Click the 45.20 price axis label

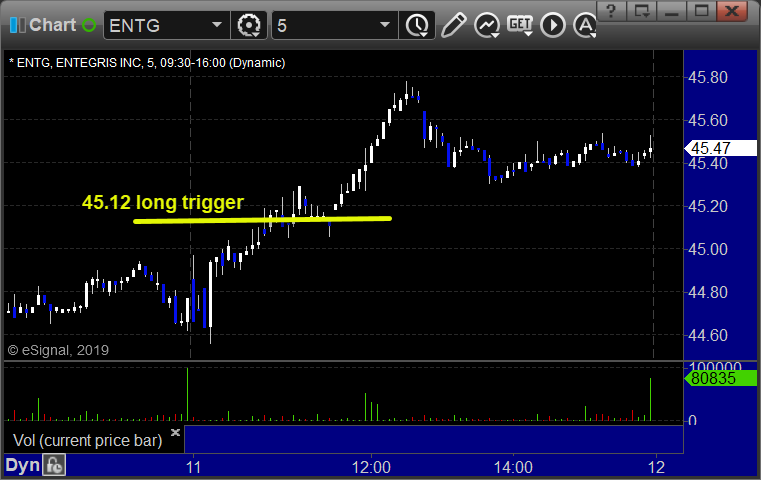(x=708, y=206)
